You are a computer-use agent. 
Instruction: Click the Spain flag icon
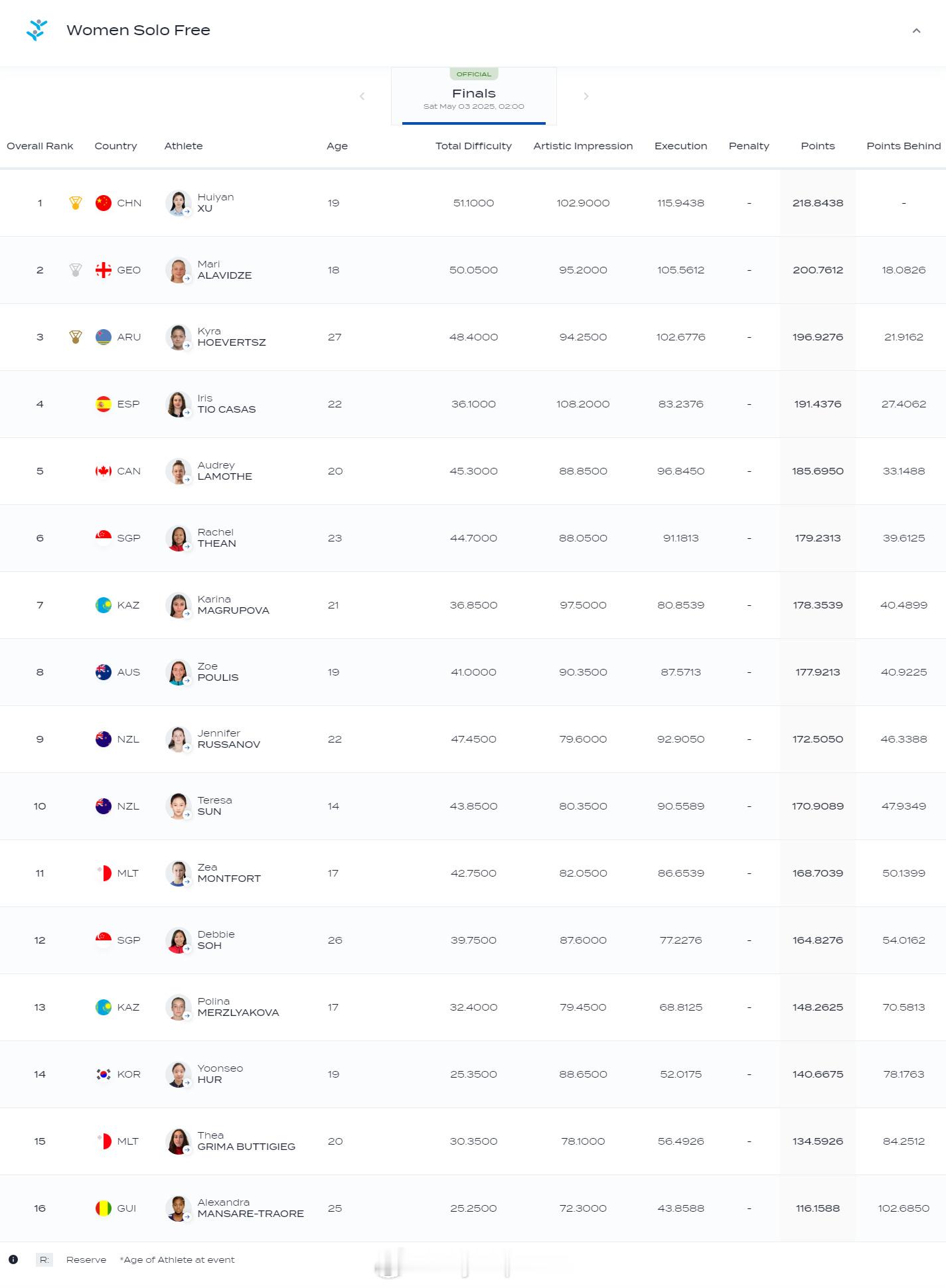click(x=104, y=404)
